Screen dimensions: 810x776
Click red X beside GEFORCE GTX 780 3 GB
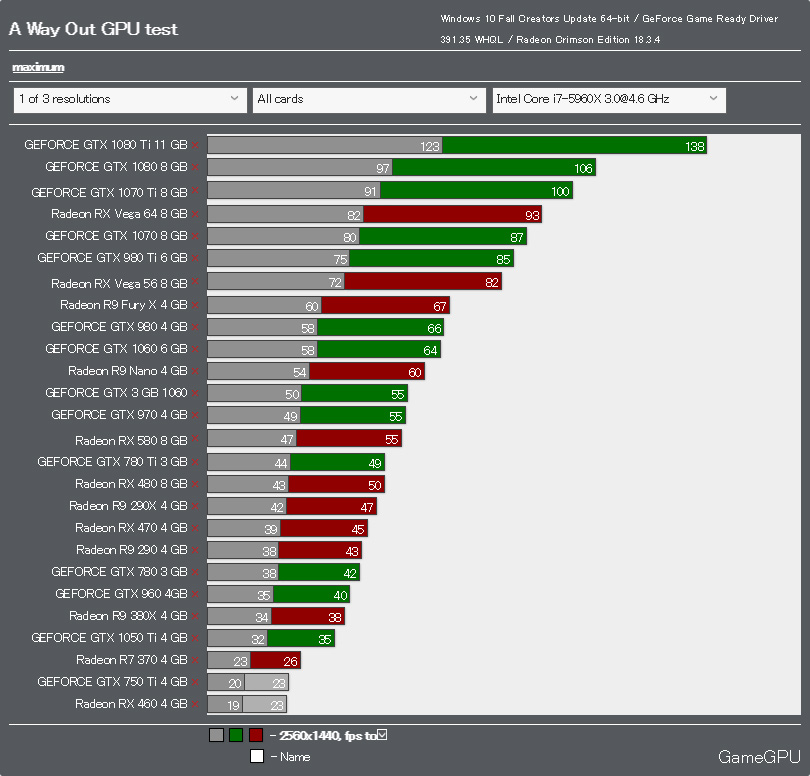195,572
